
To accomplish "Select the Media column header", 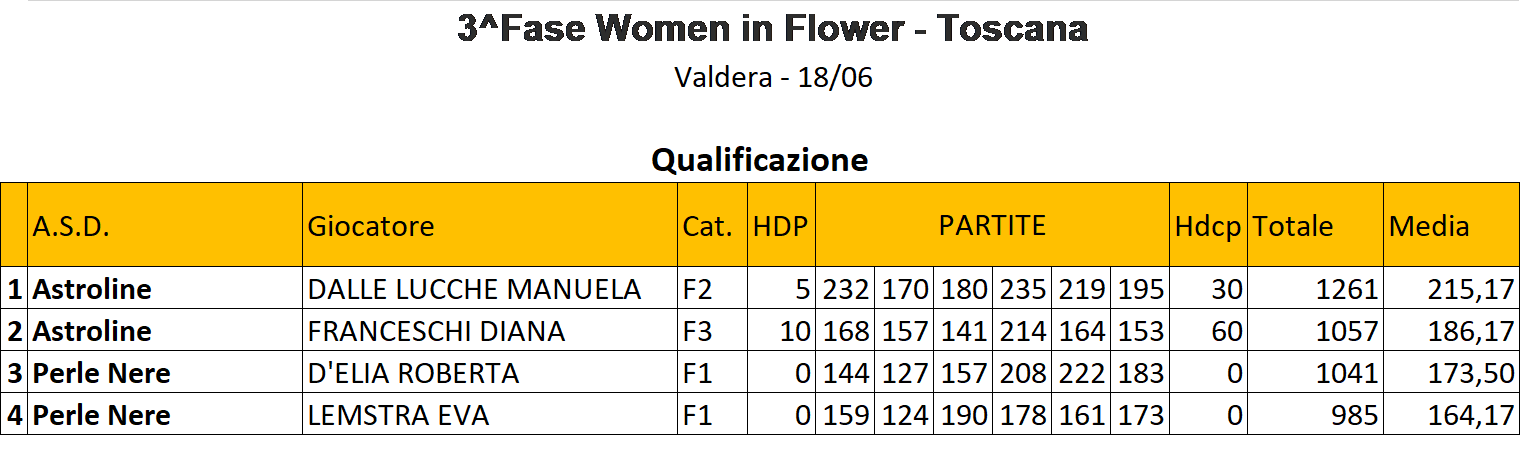I will tap(1451, 225).
